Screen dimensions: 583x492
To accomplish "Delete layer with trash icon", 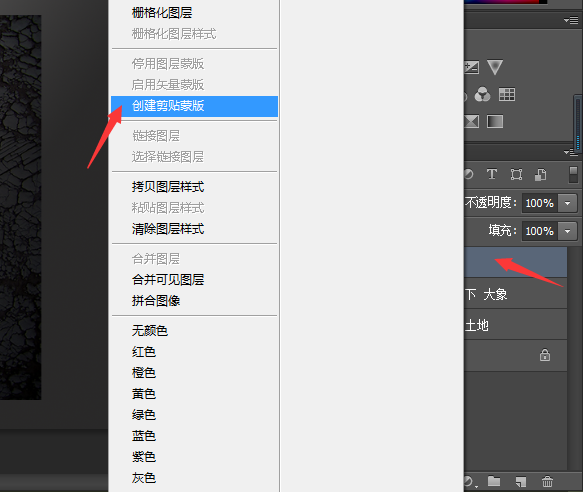I will tap(547, 482).
